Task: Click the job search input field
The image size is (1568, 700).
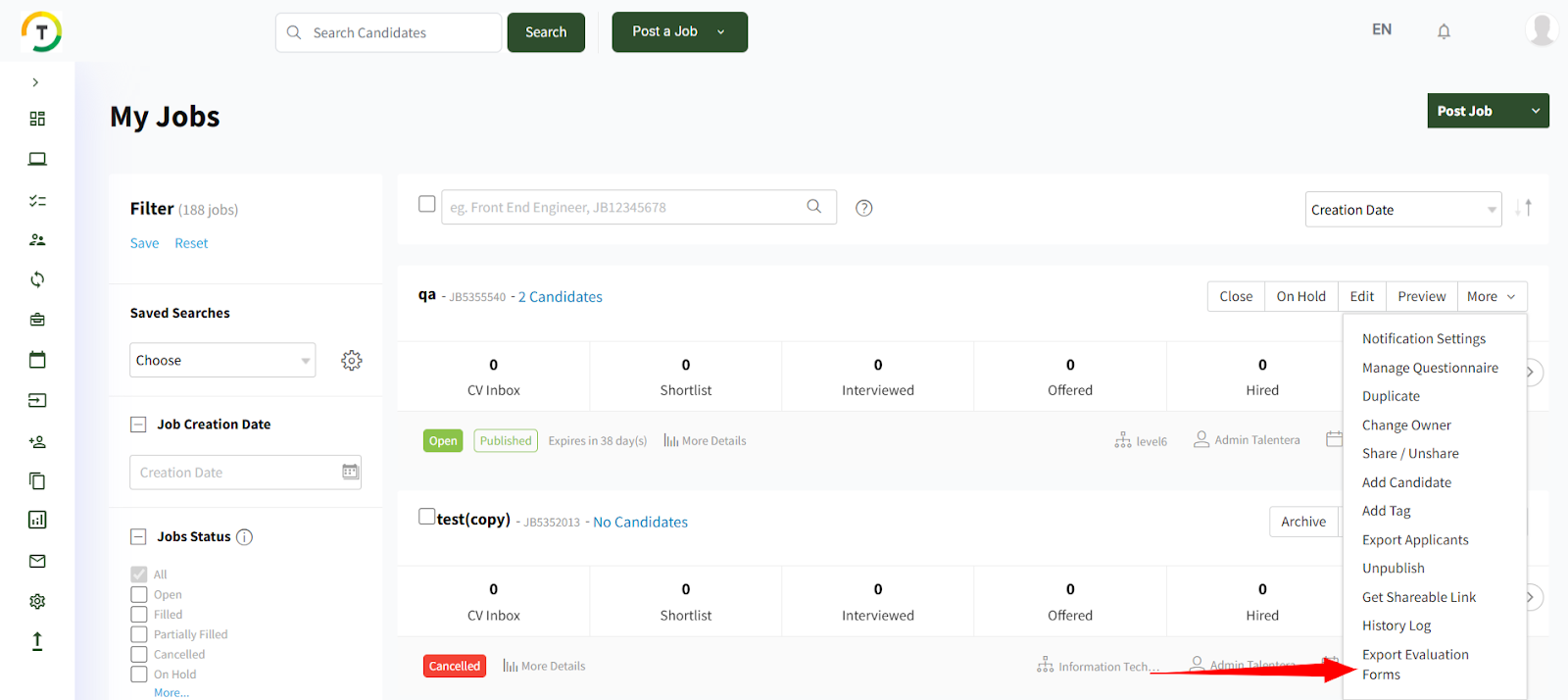Action: click(624, 208)
